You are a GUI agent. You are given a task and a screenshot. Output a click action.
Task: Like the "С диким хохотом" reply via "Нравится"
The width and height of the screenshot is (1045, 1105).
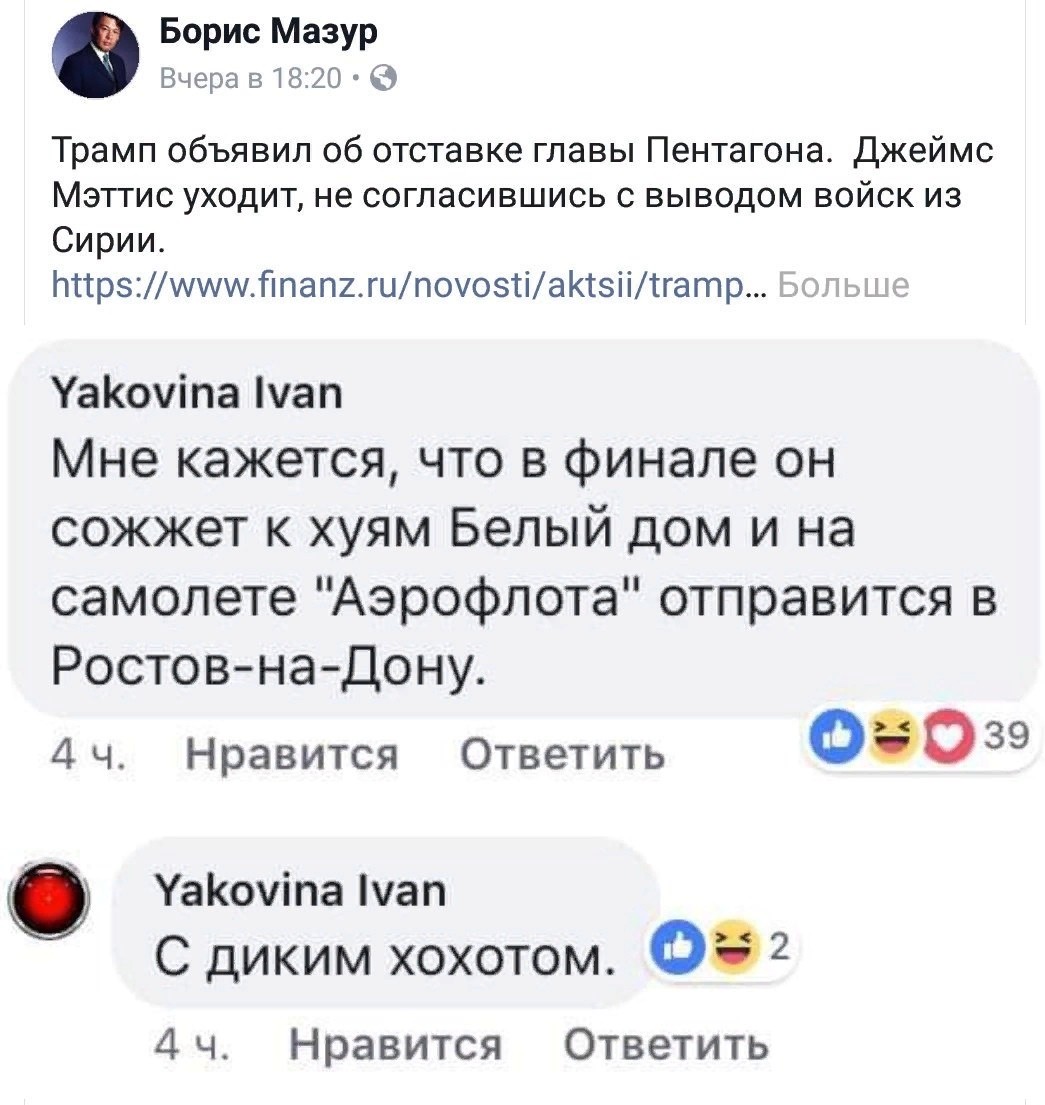click(x=394, y=1046)
